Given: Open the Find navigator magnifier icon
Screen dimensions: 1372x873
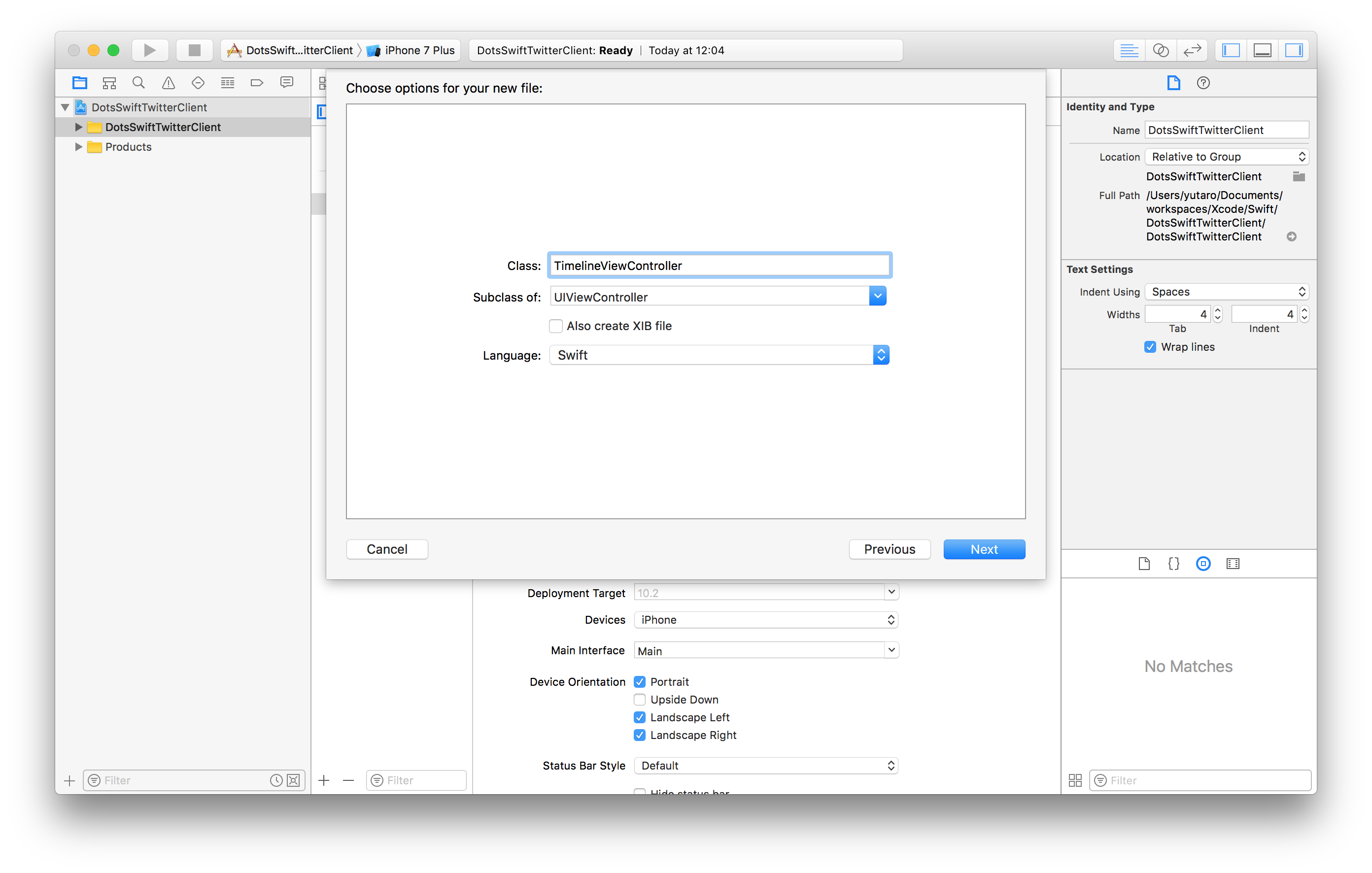Looking at the screenshot, I should click(x=138, y=83).
